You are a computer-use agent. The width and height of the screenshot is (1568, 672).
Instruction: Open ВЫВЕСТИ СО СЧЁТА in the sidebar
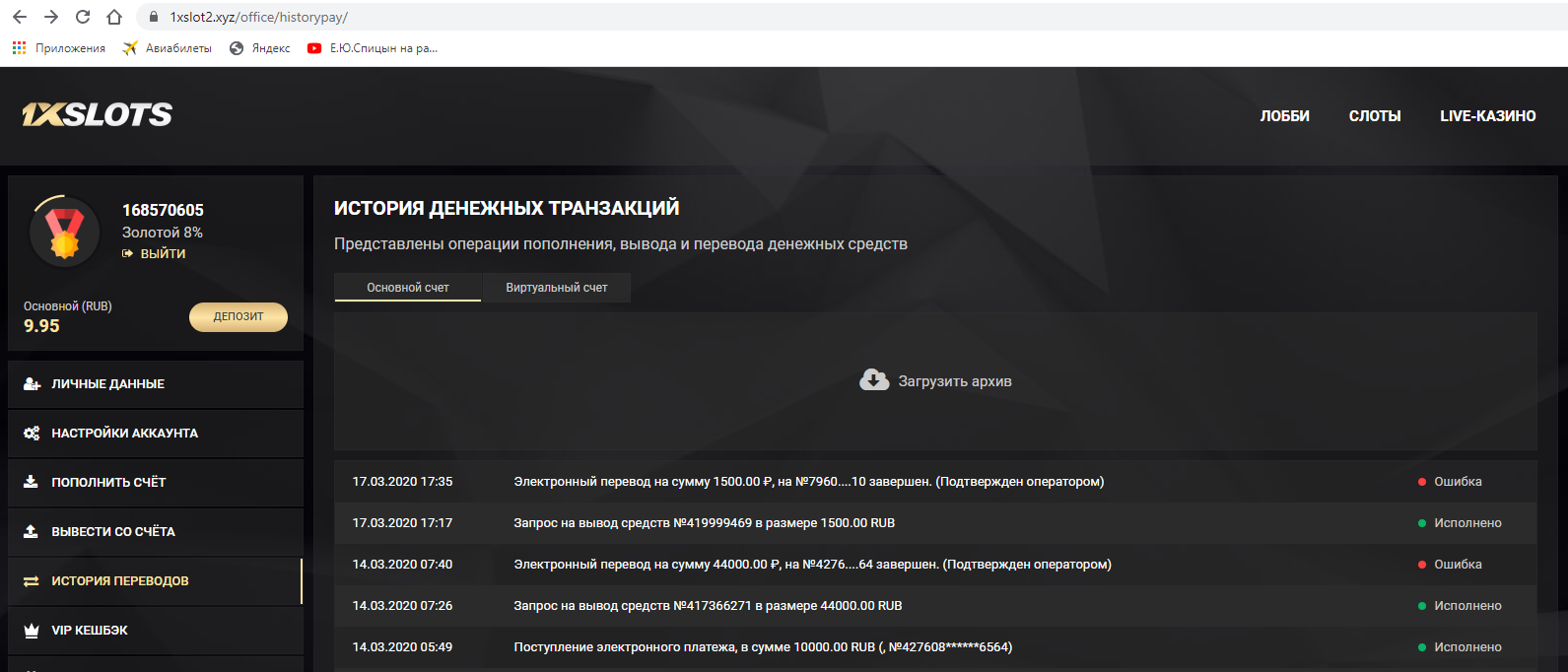(x=156, y=532)
